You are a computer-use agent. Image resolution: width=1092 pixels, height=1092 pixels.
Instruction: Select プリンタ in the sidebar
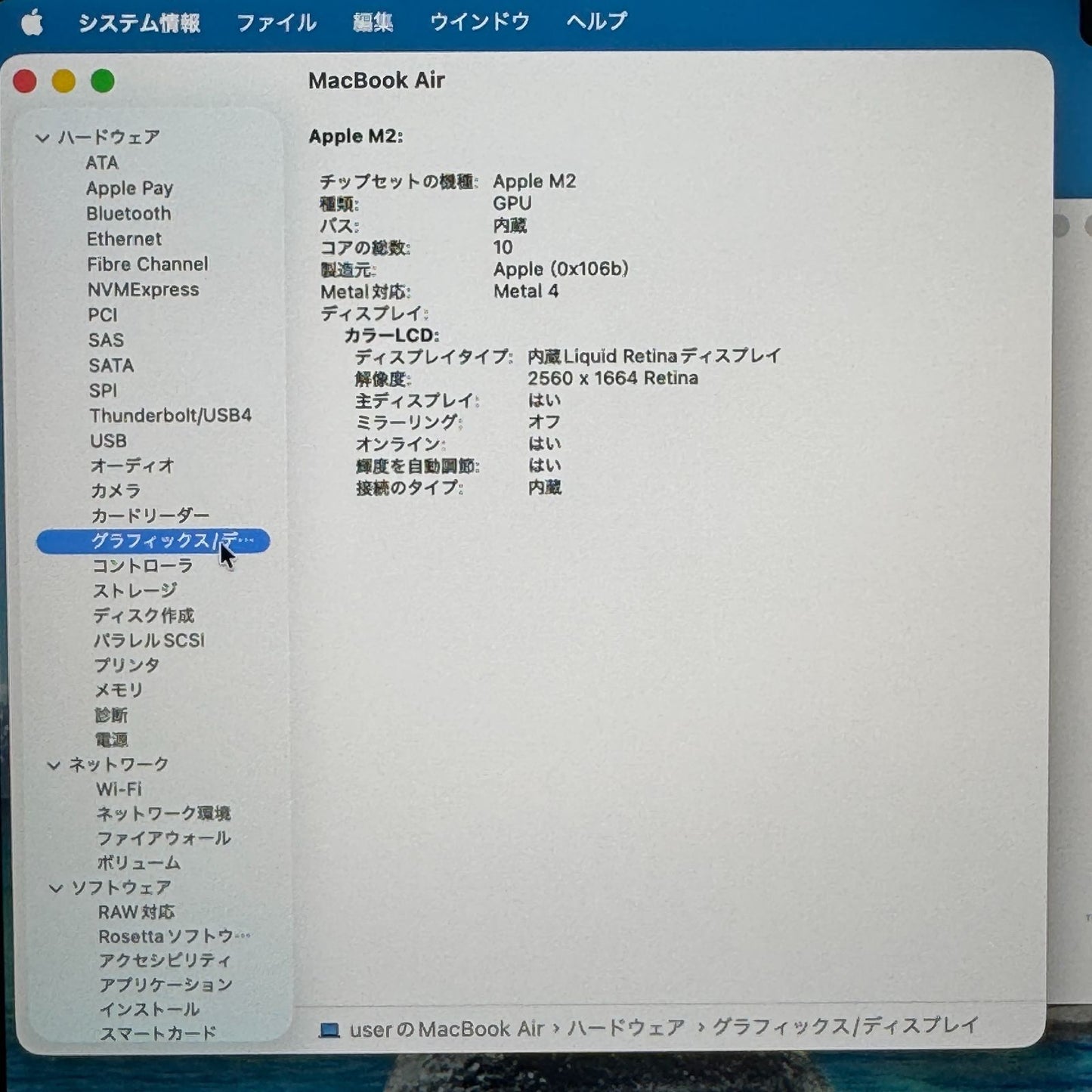127,666
